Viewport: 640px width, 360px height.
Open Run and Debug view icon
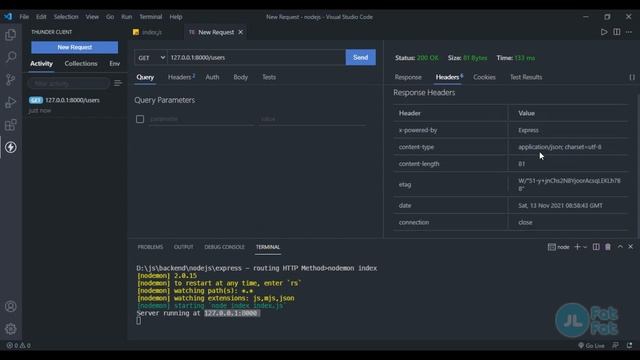coord(11,102)
